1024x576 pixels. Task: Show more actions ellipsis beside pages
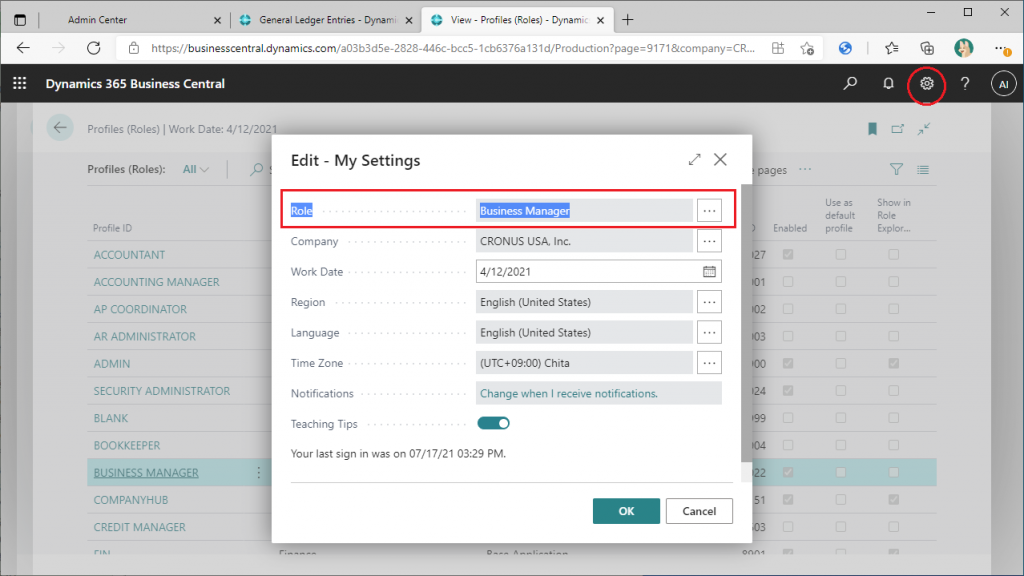[x=805, y=169]
